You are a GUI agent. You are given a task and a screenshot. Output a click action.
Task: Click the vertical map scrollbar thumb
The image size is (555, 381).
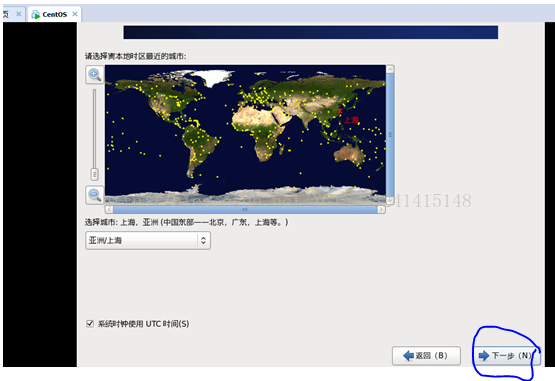click(390, 135)
